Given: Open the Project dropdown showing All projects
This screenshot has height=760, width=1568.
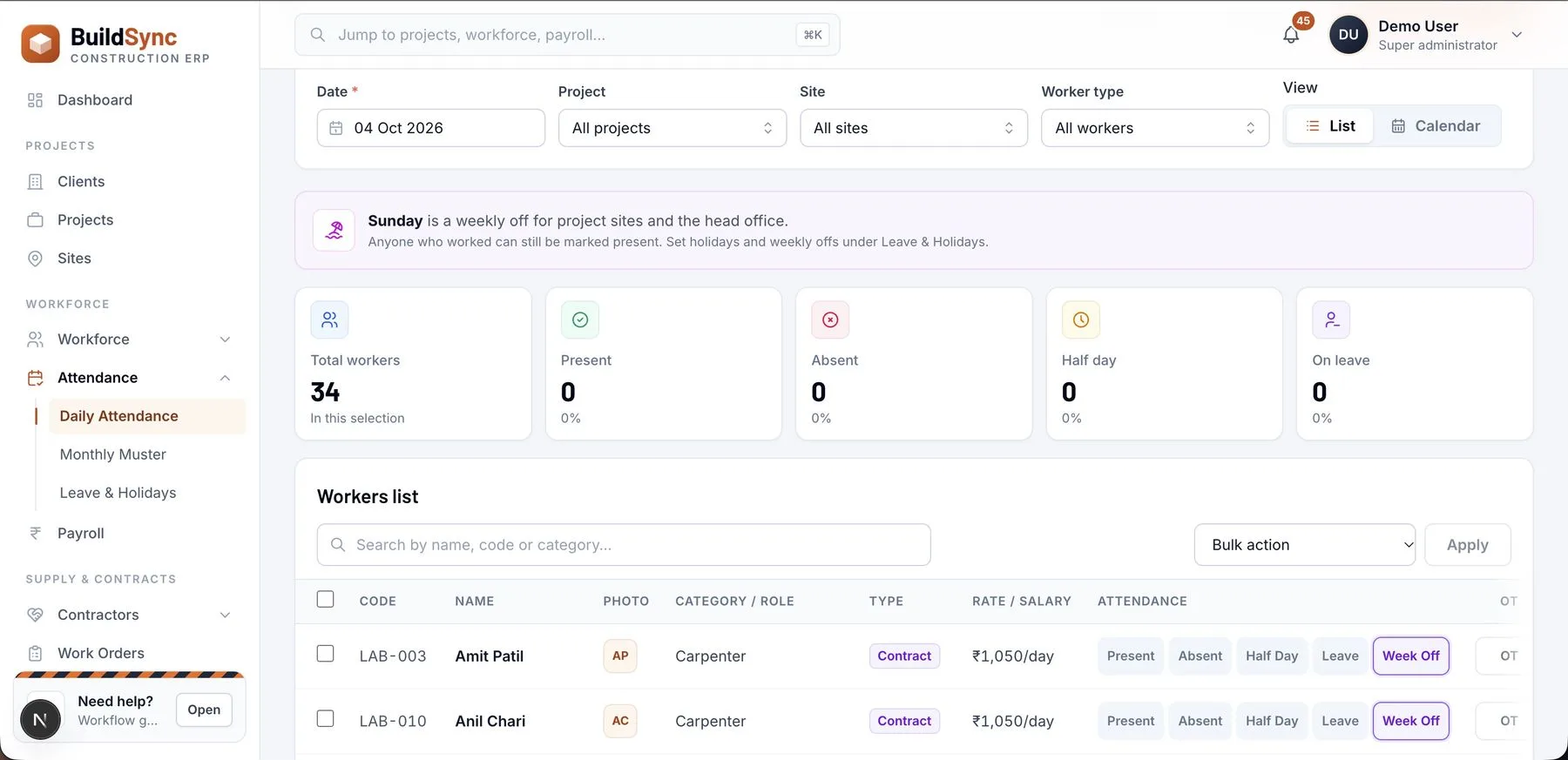Looking at the screenshot, I should point(672,128).
